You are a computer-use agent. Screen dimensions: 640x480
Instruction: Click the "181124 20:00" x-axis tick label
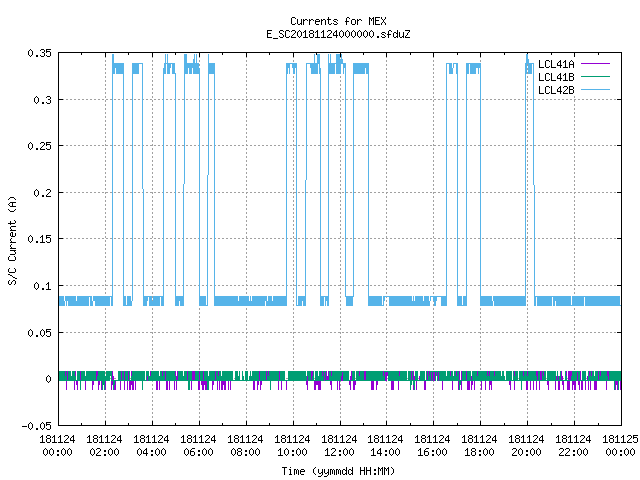pos(526,446)
